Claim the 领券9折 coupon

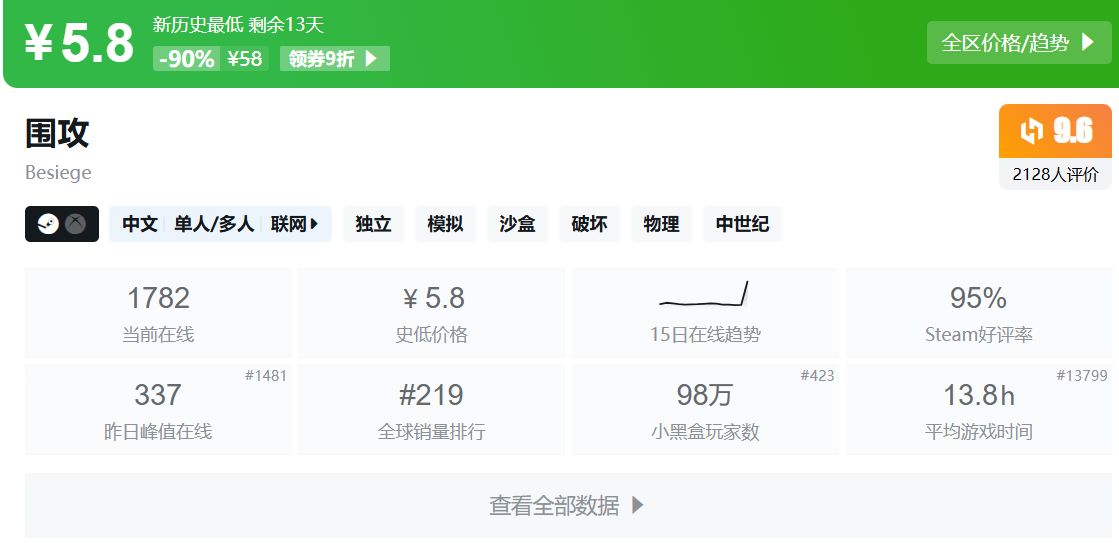click(x=335, y=59)
